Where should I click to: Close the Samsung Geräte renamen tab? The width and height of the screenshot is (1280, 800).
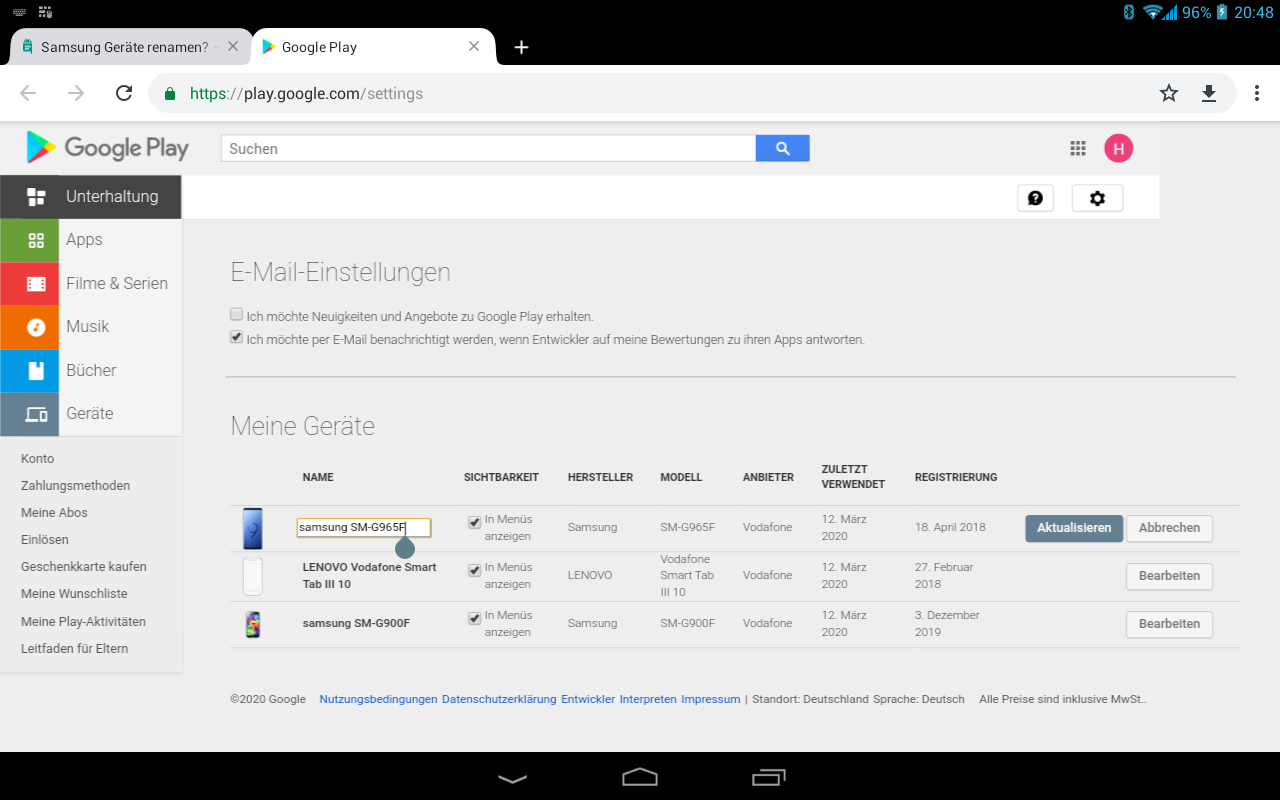tap(233, 46)
